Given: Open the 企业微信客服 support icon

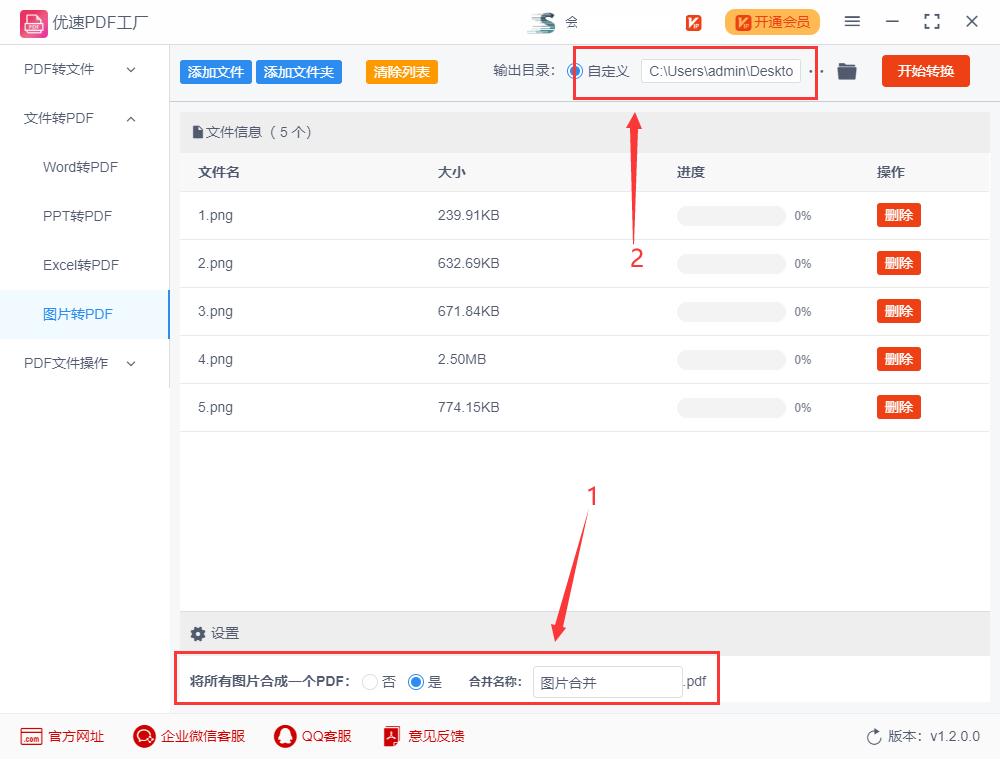Looking at the screenshot, I should [x=143, y=736].
